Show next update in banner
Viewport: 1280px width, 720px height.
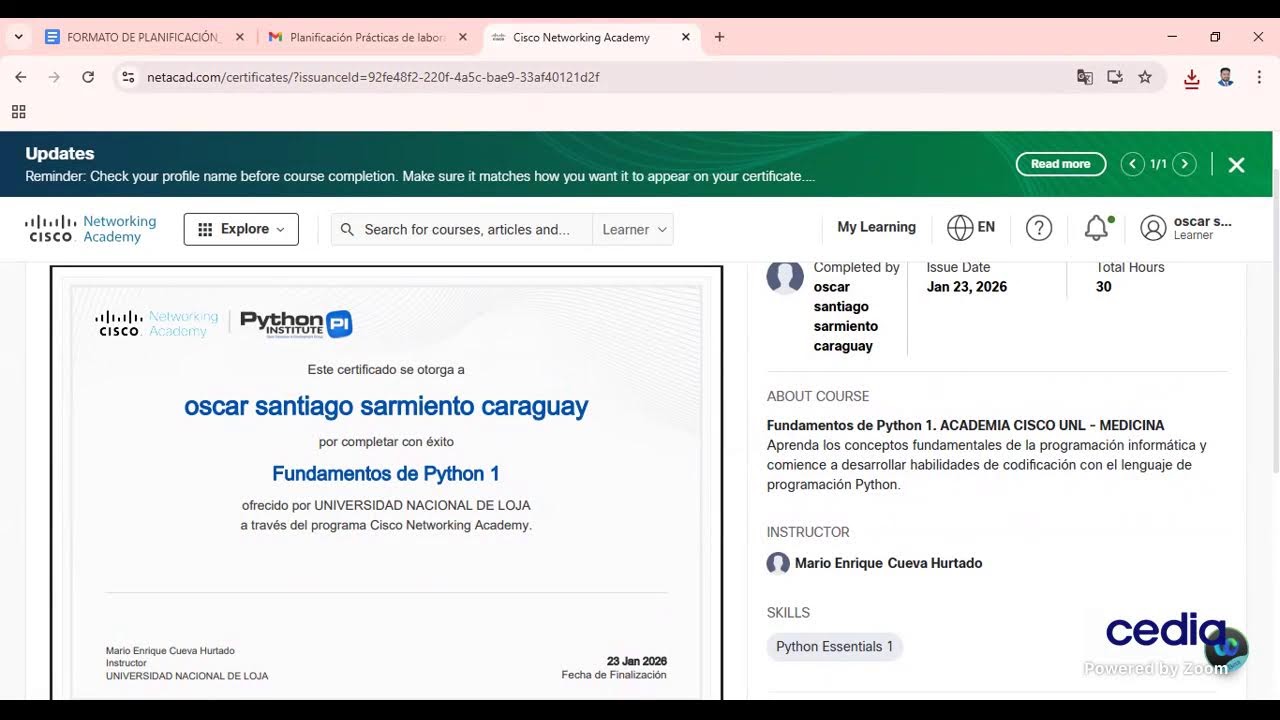click(1184, 164)
